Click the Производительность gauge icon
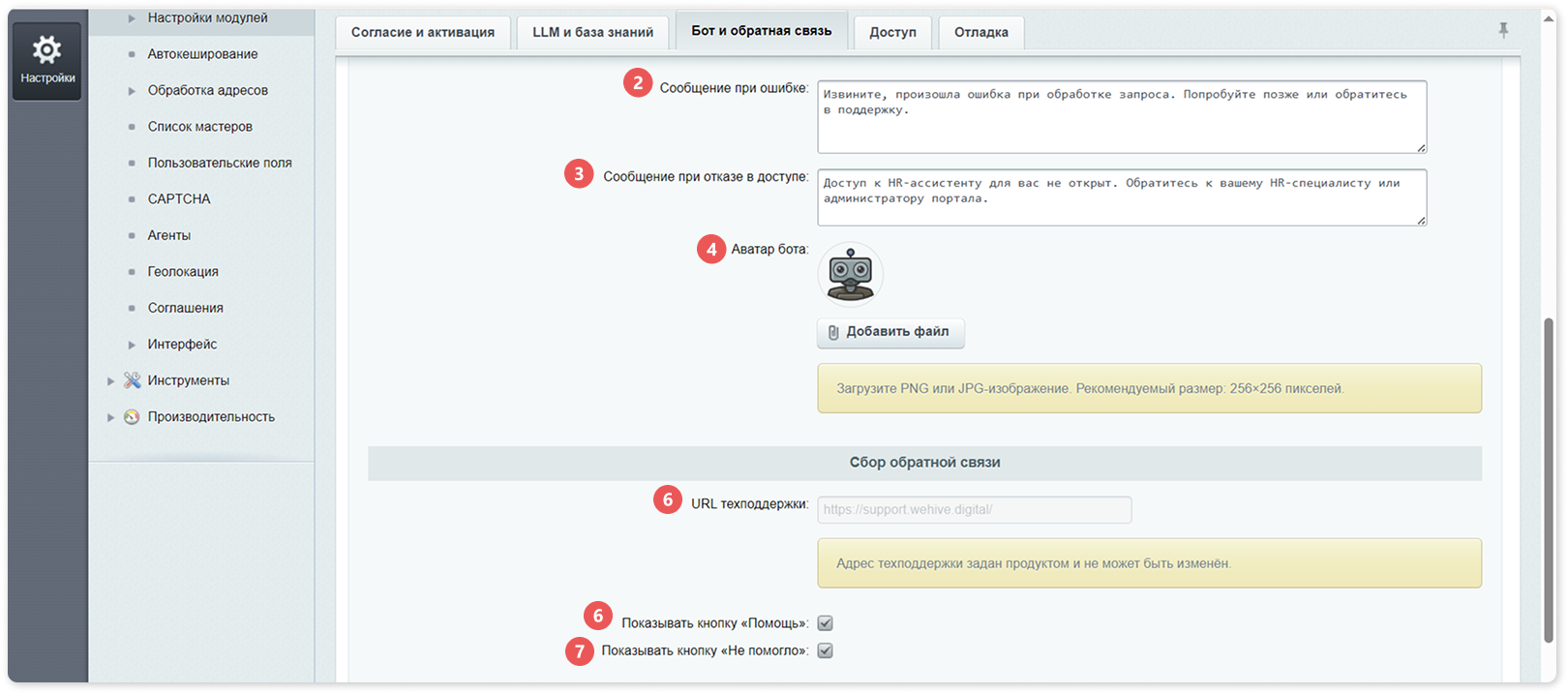This screenshot has width=1568, height=694. click(133, 417)
